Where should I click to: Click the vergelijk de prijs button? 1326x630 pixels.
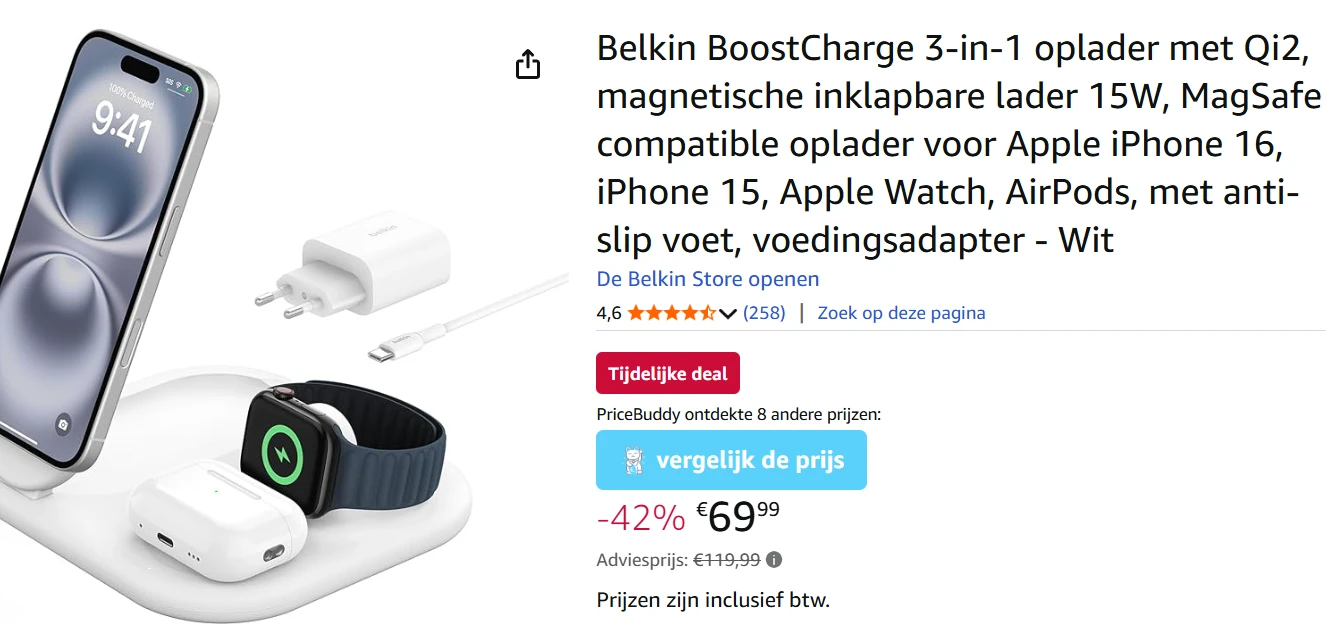tap(731, 460)
